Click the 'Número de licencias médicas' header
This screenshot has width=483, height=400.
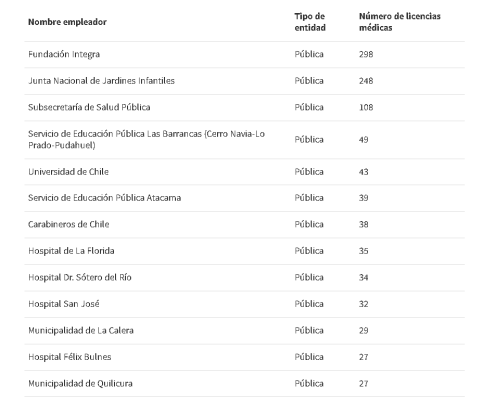(400, 22)
